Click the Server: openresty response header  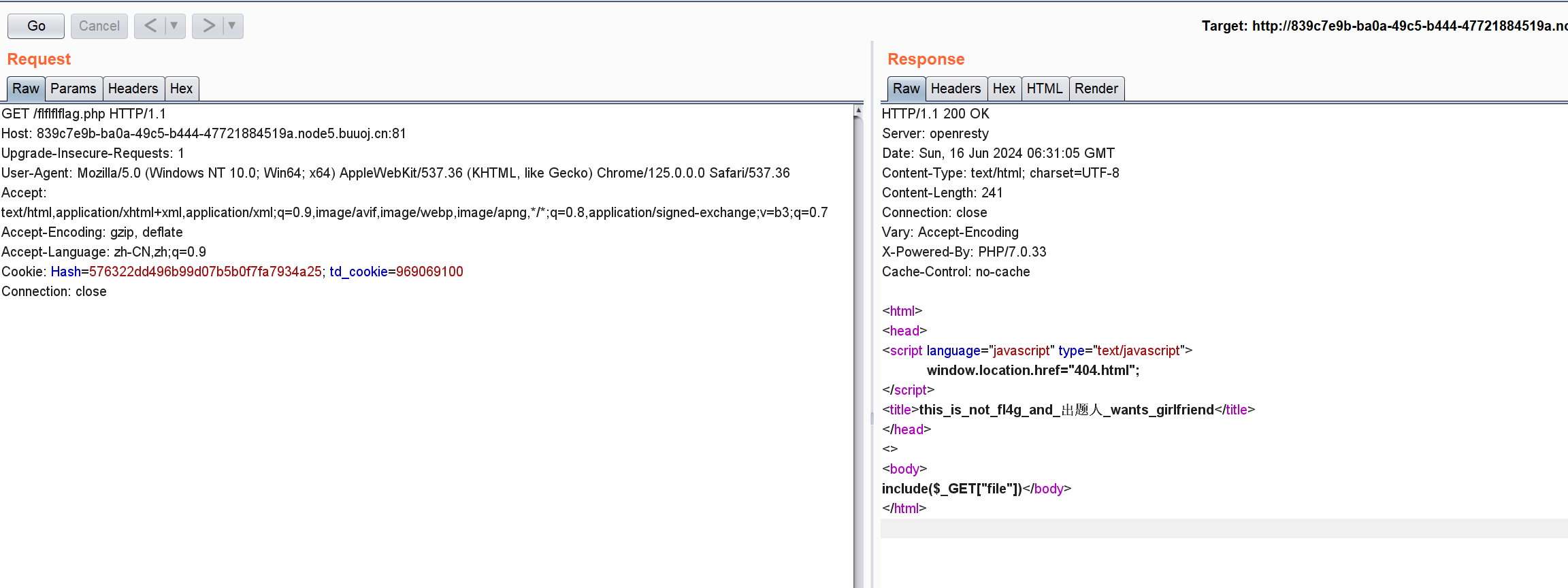pyautogui.click(x=936, y=133)
